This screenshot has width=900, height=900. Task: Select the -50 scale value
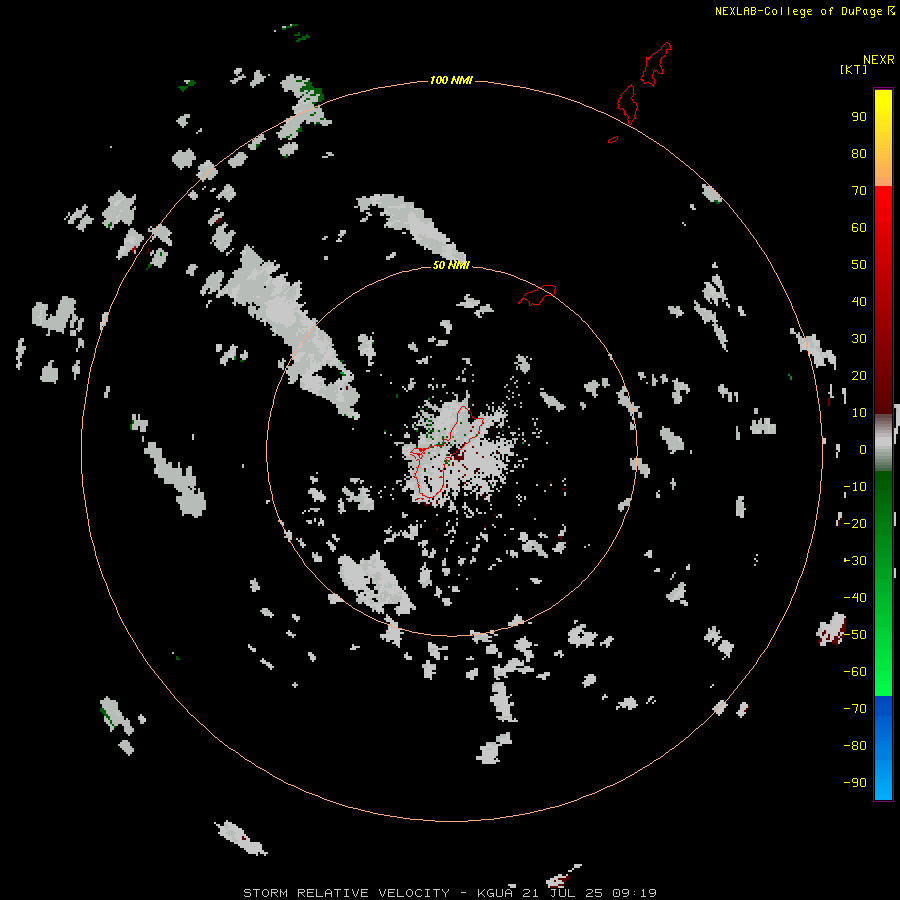click(855, 635)
